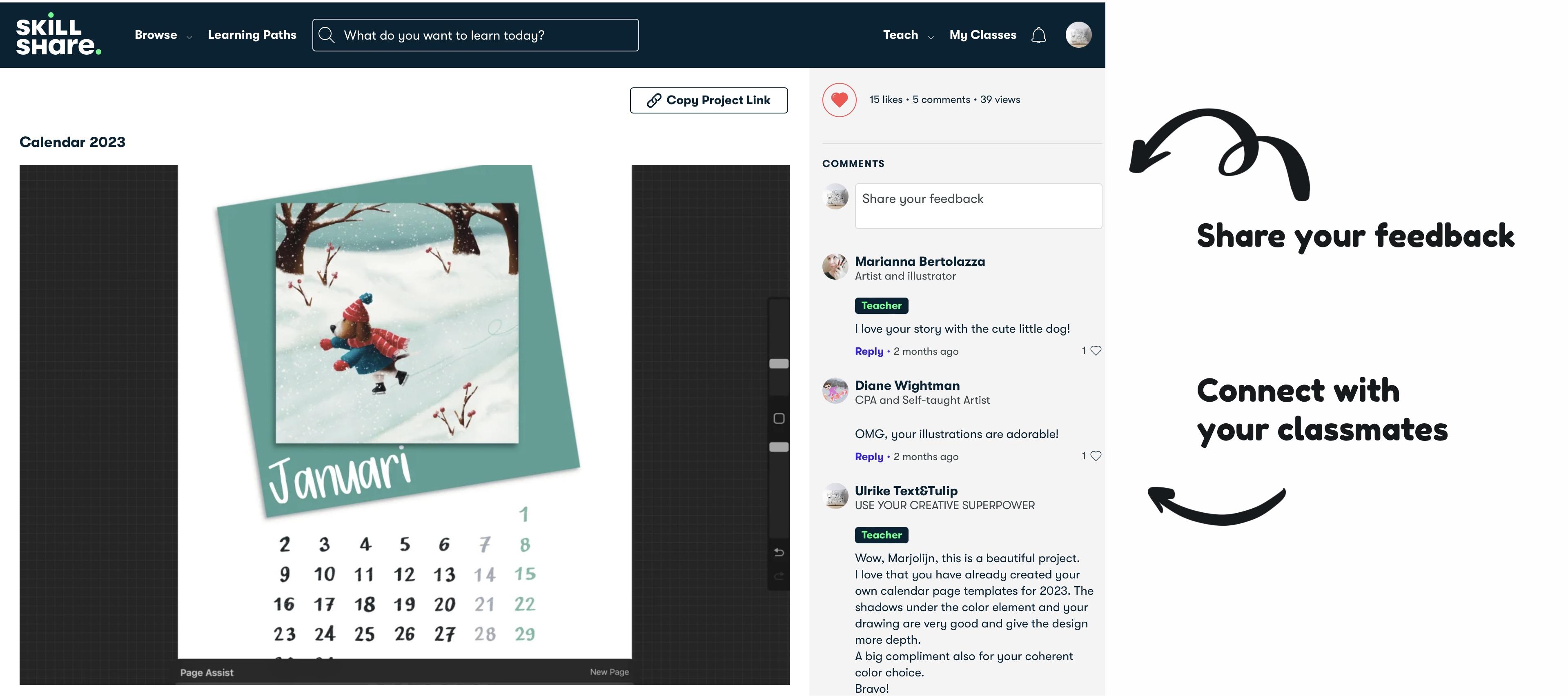
Task: Open the notifications bell
Action: click(1038, 35)
